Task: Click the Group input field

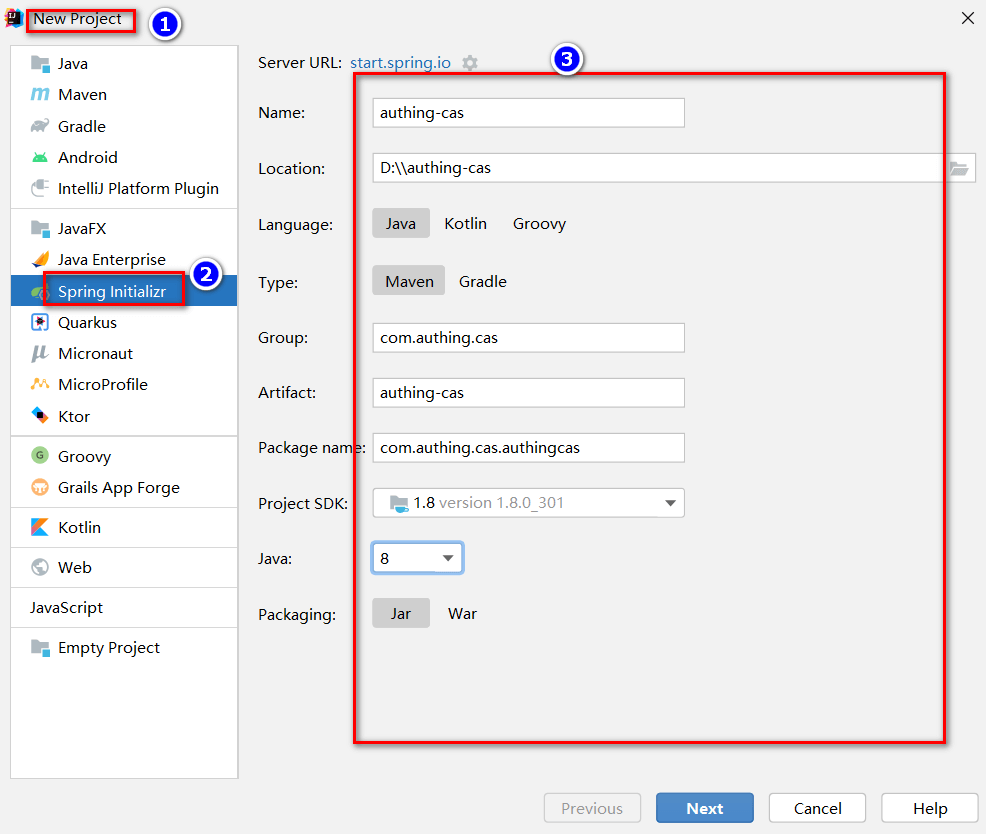Action: coord(528,338)
